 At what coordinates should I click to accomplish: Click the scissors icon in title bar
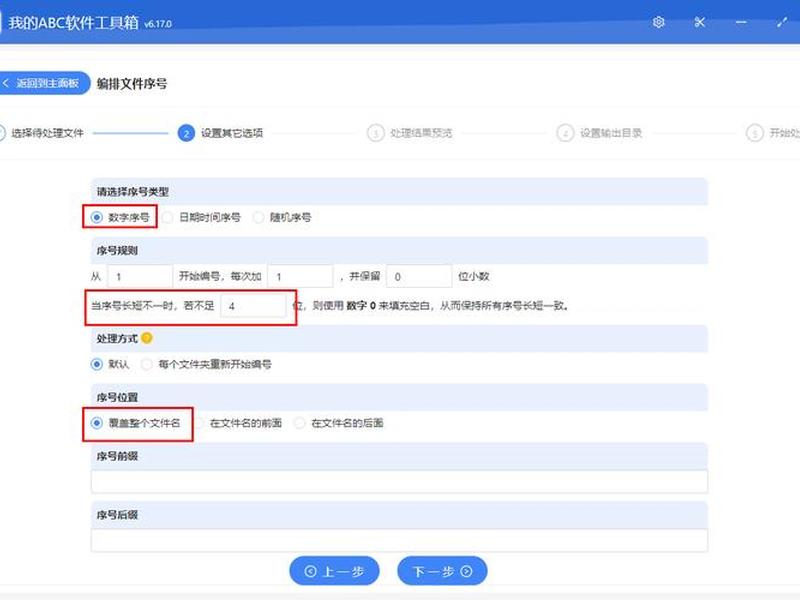pos(699,22)
